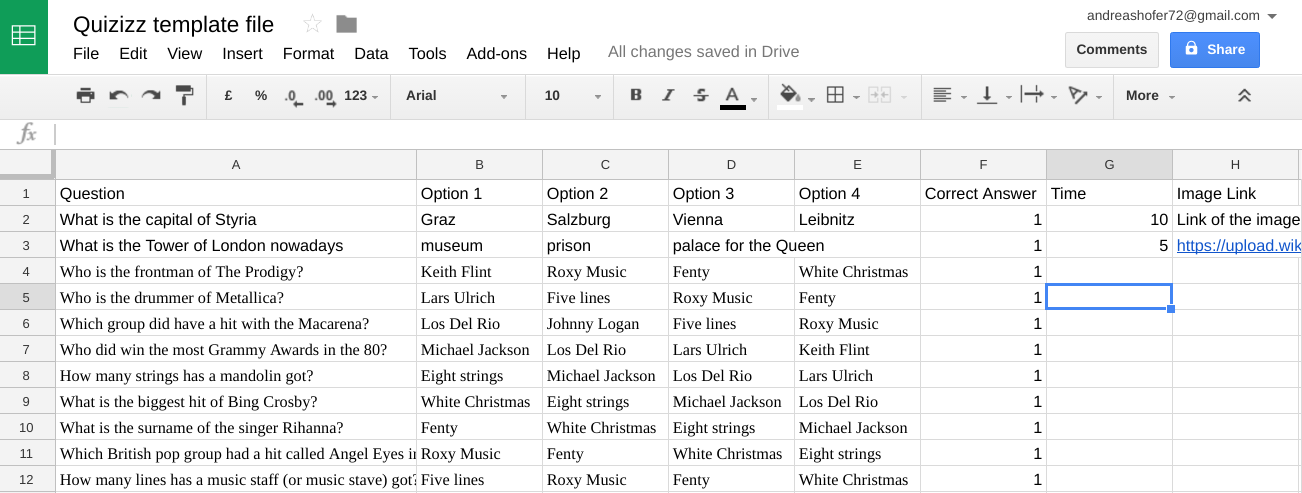
Task: Click 'All changes saved in Drive' status
Action: click(703, 52)
